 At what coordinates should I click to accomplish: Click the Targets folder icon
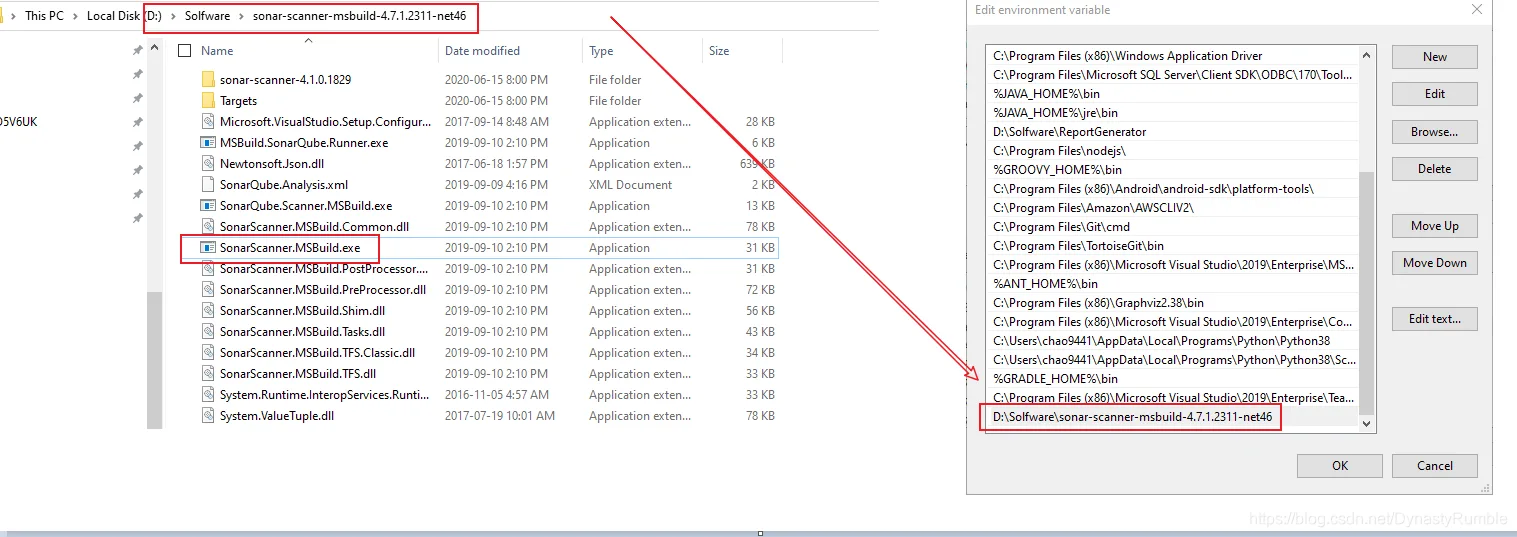(x=208, y=100)
